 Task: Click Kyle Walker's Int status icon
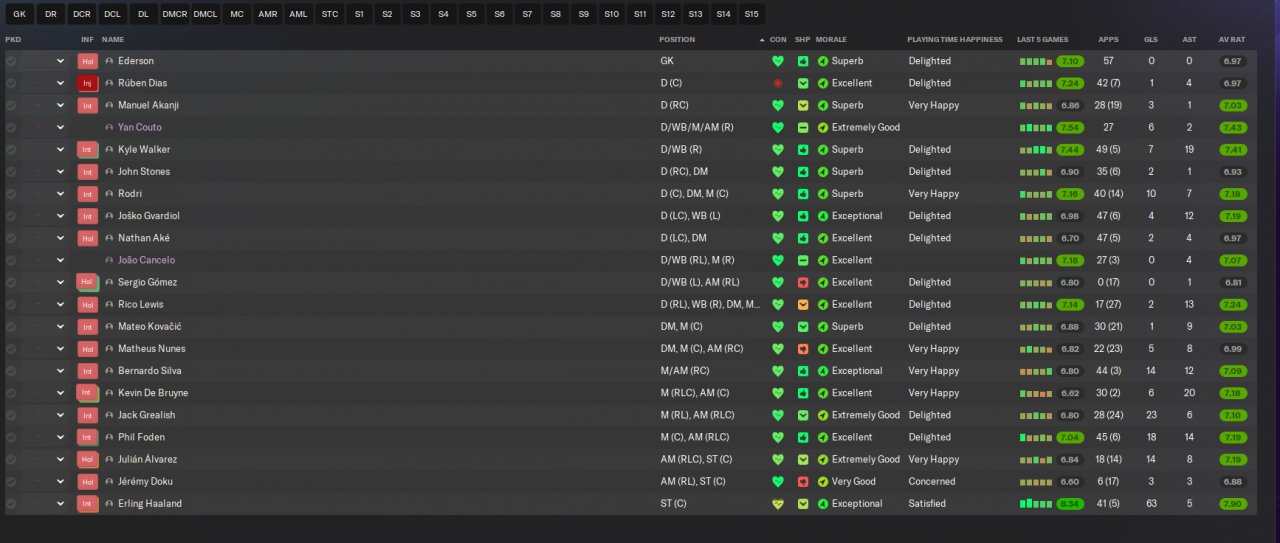pos(88,149)
